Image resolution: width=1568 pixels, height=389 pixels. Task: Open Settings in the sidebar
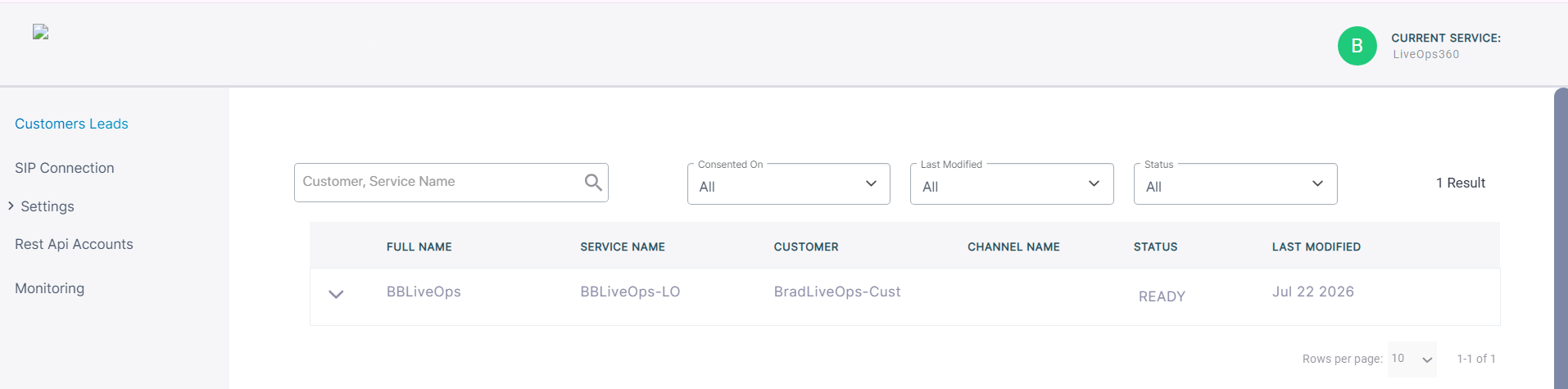coord(48,206)
